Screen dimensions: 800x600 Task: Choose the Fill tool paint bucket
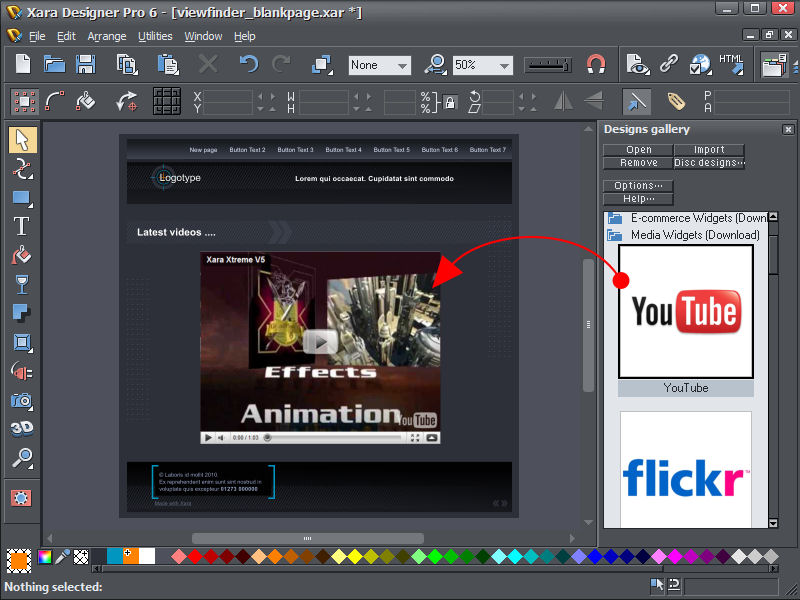coord(22,255)
